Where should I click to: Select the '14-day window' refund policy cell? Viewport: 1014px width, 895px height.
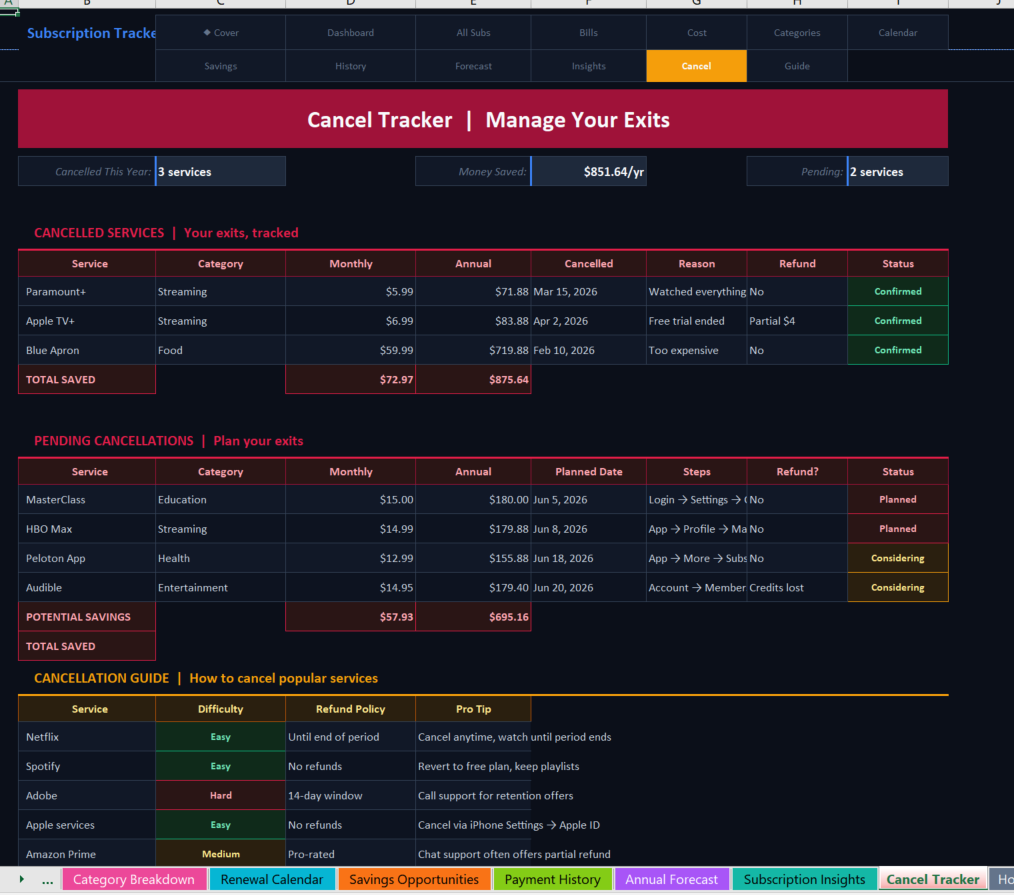(x=351, y=795)
